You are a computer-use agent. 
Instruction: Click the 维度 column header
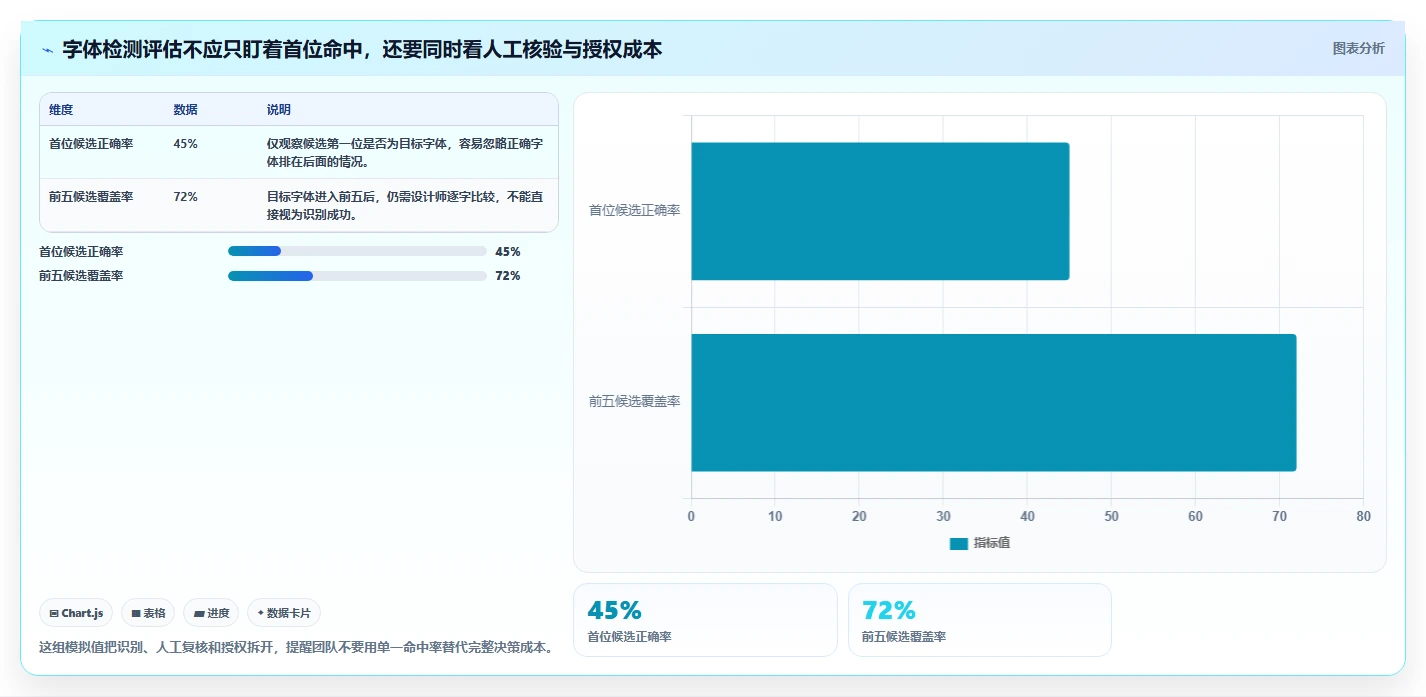click(x=61, y=110)
